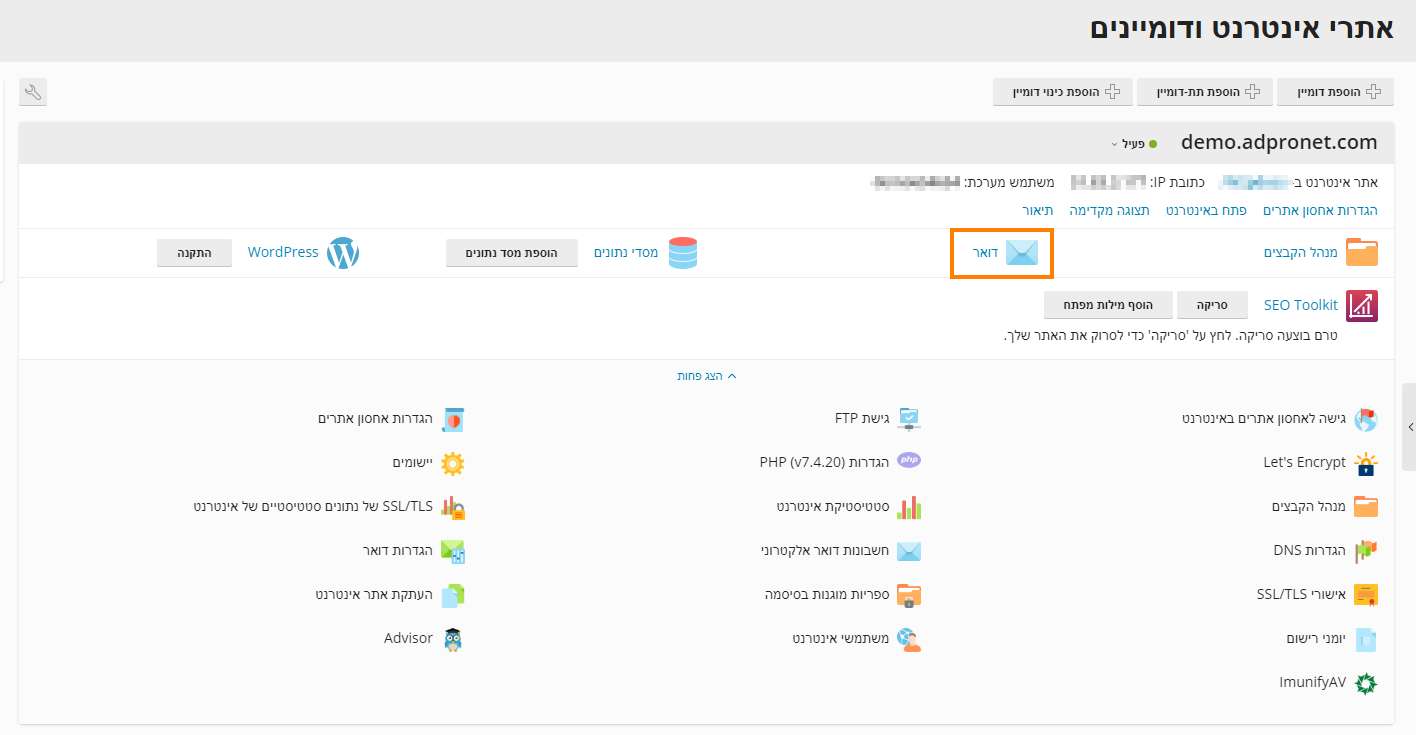Click the wrench settings icon

click(x=33, y=93)
